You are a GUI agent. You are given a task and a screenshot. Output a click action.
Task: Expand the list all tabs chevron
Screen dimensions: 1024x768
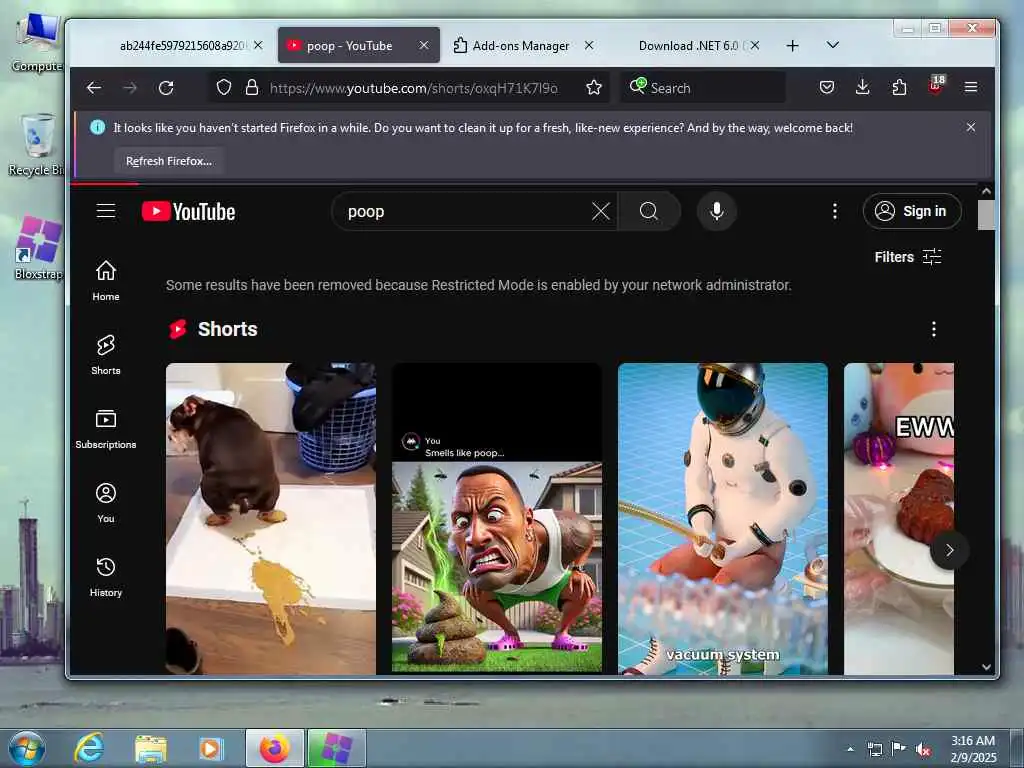coord(833,45)
